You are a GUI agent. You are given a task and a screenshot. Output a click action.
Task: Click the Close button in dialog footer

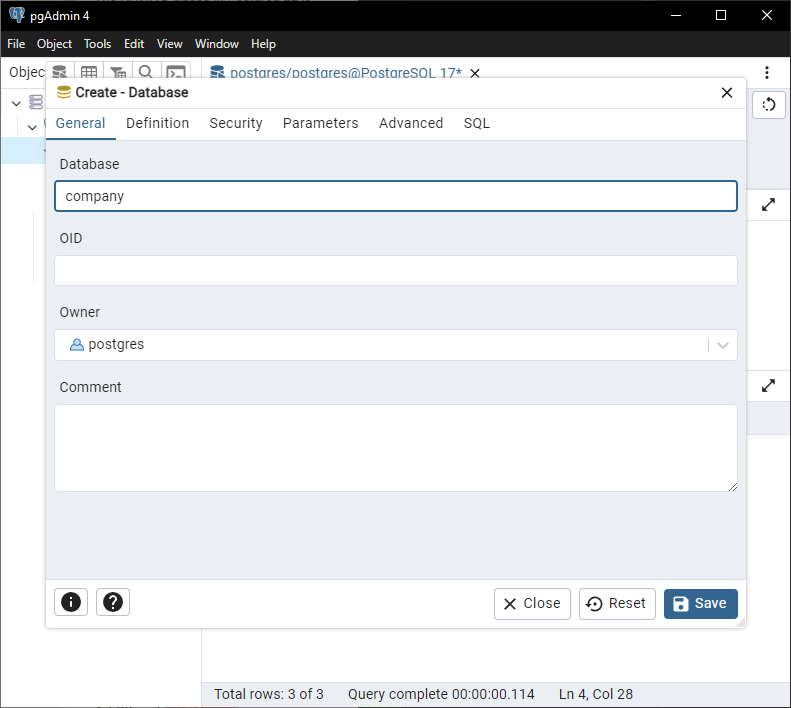coord(532,604)
